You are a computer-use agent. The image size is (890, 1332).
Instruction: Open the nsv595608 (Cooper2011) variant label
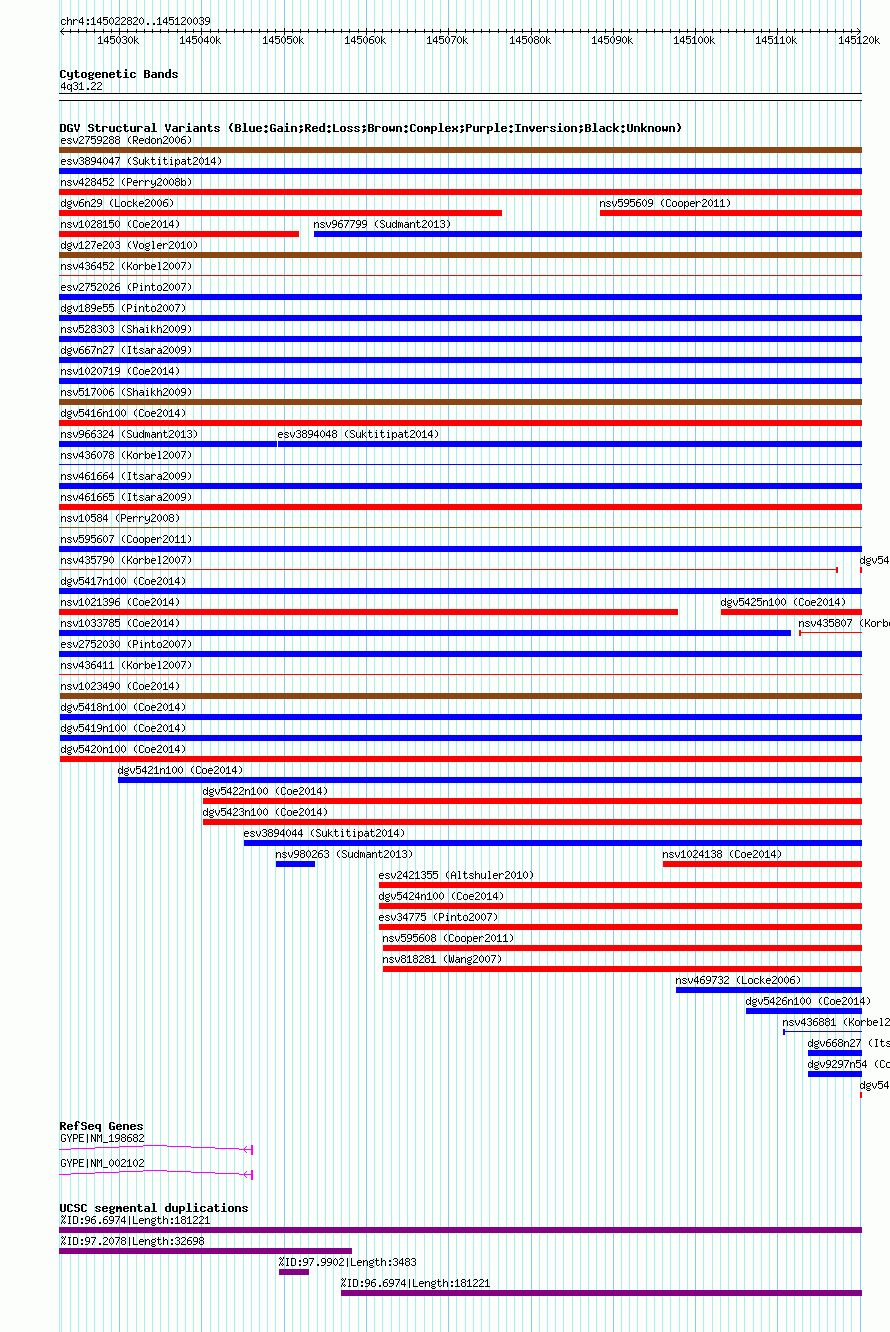[448, 938]
